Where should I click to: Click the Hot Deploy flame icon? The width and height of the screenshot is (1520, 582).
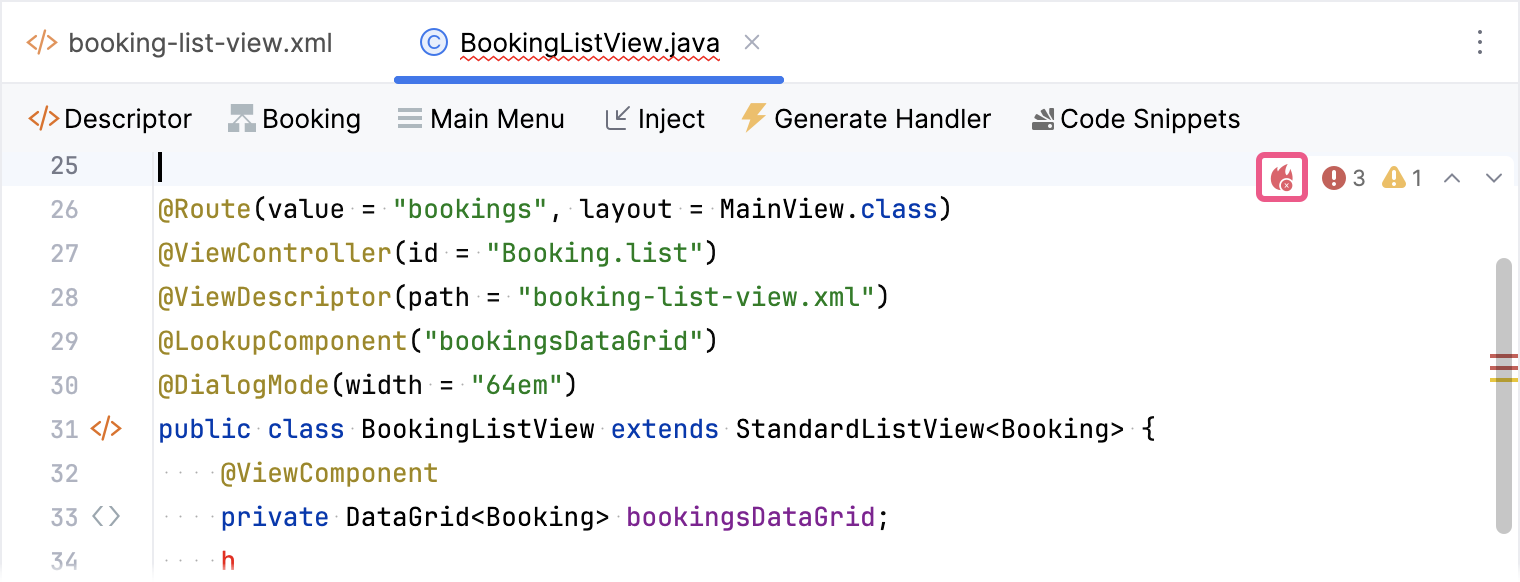[x=1281, y=178]
